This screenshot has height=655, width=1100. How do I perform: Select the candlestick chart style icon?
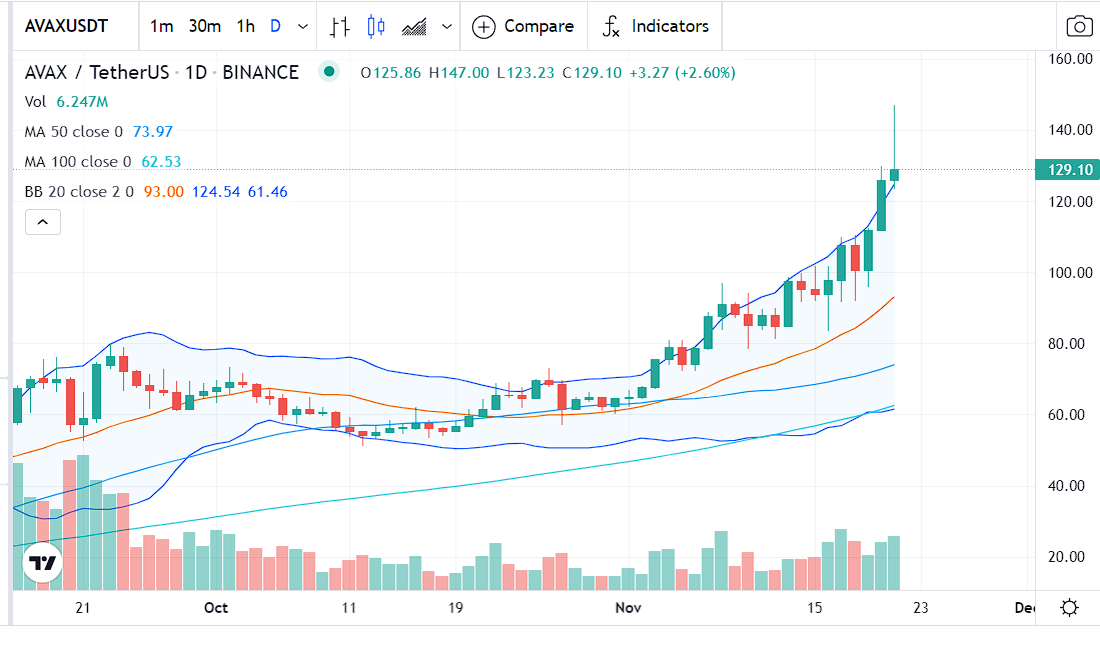tap(376, 27)
